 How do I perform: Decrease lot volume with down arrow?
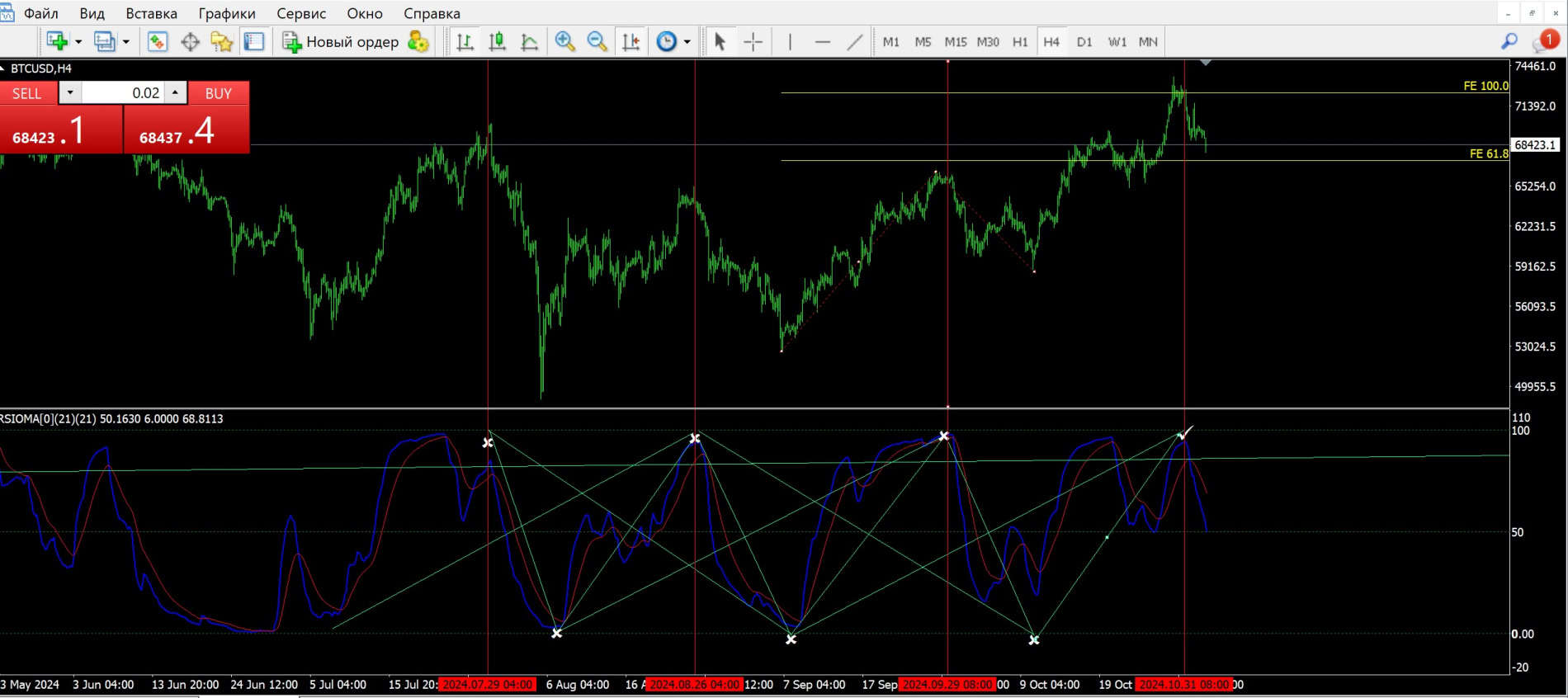click(70, 93)
